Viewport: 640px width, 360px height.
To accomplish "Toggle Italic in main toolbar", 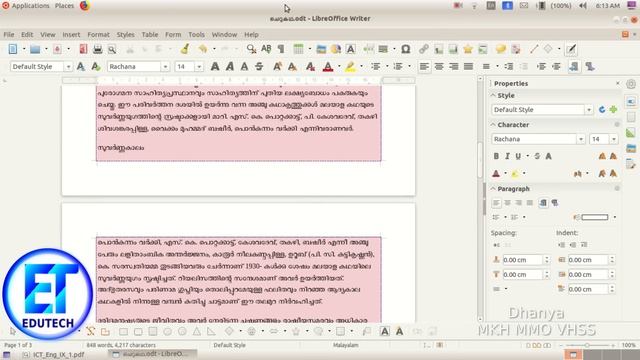I will click(230, 67).
